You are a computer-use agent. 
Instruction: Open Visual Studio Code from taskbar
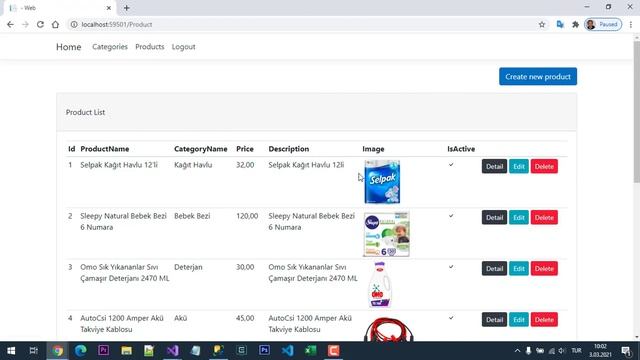click(287, 351)
